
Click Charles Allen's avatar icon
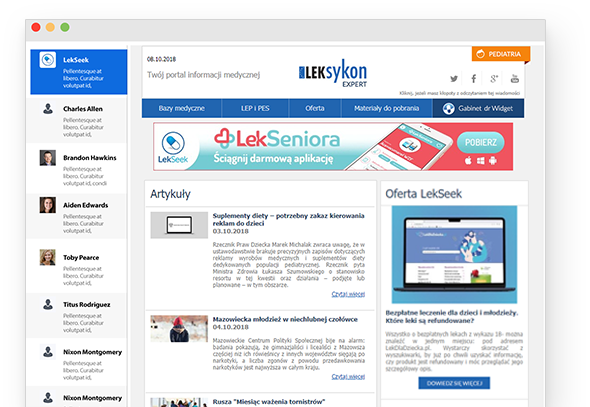coord(48,109)
